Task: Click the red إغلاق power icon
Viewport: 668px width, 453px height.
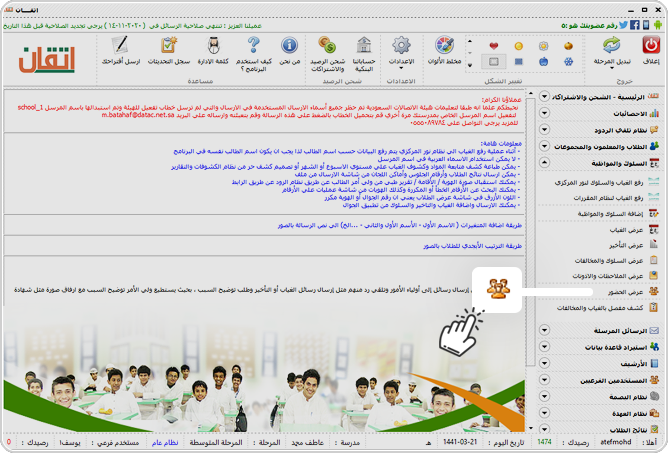Action: click(651, 45)
